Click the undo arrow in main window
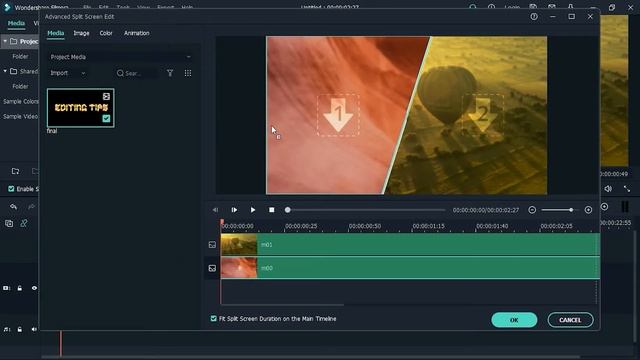Viewport: 640px width, 360px height. 13,207
